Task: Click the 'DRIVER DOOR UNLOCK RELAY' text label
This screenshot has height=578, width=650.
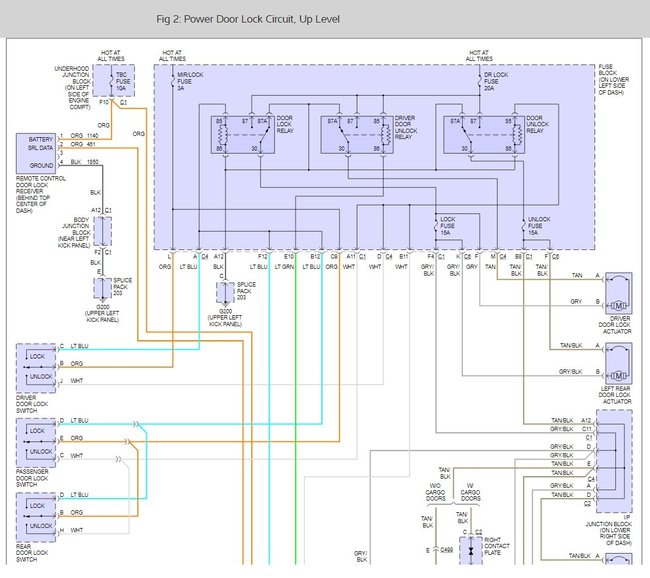Action: (406, 127)
